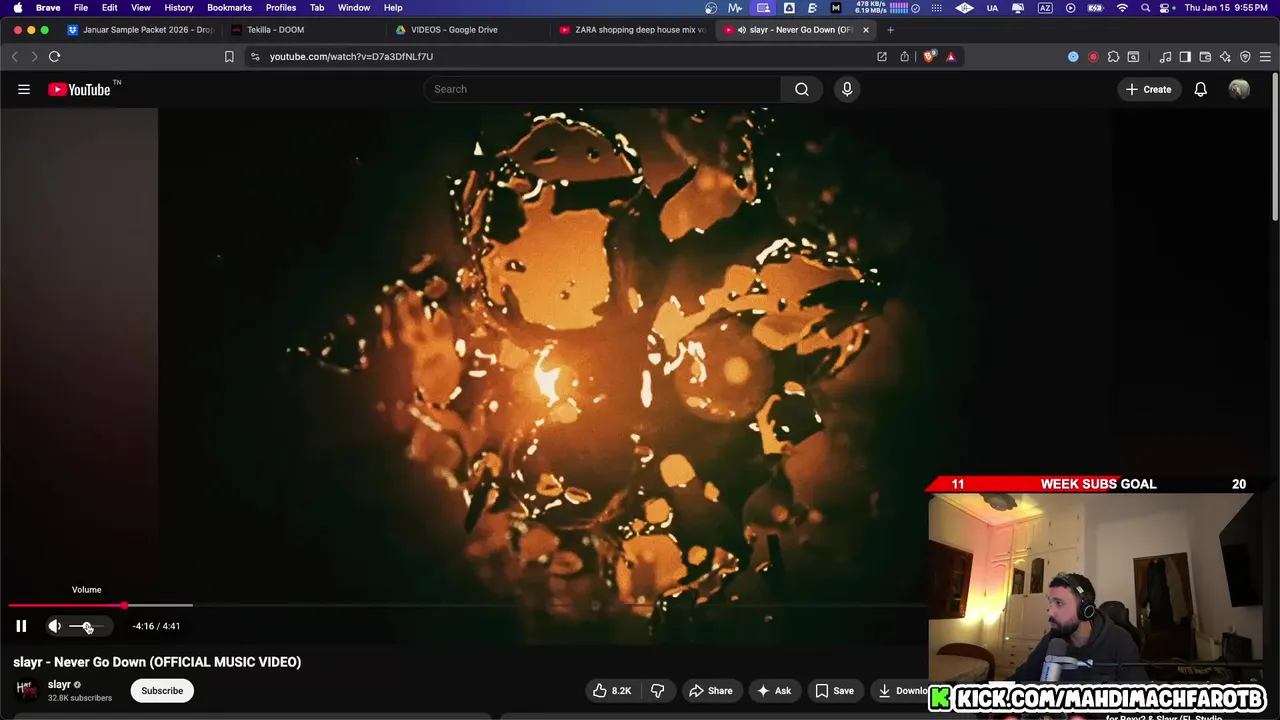Click the search magnifier button
The height and width of the screenshot is (720, 1280).
coord(802,89)
